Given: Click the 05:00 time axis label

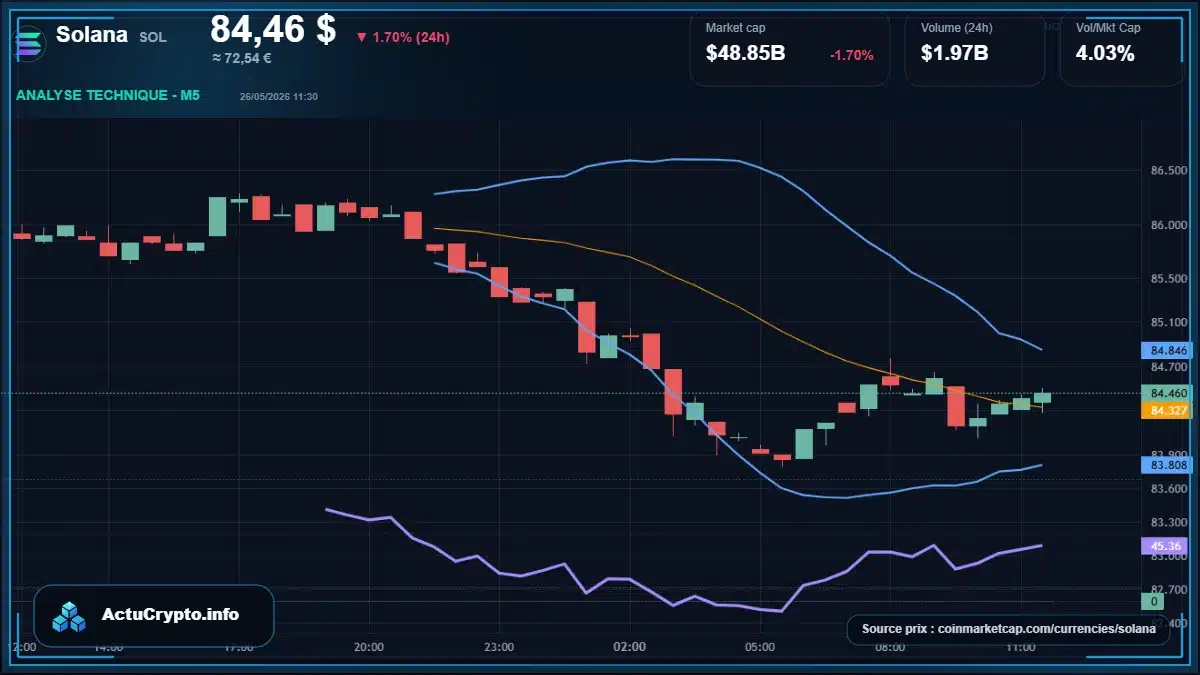Looking at the screenshot, I should (760, 647).
